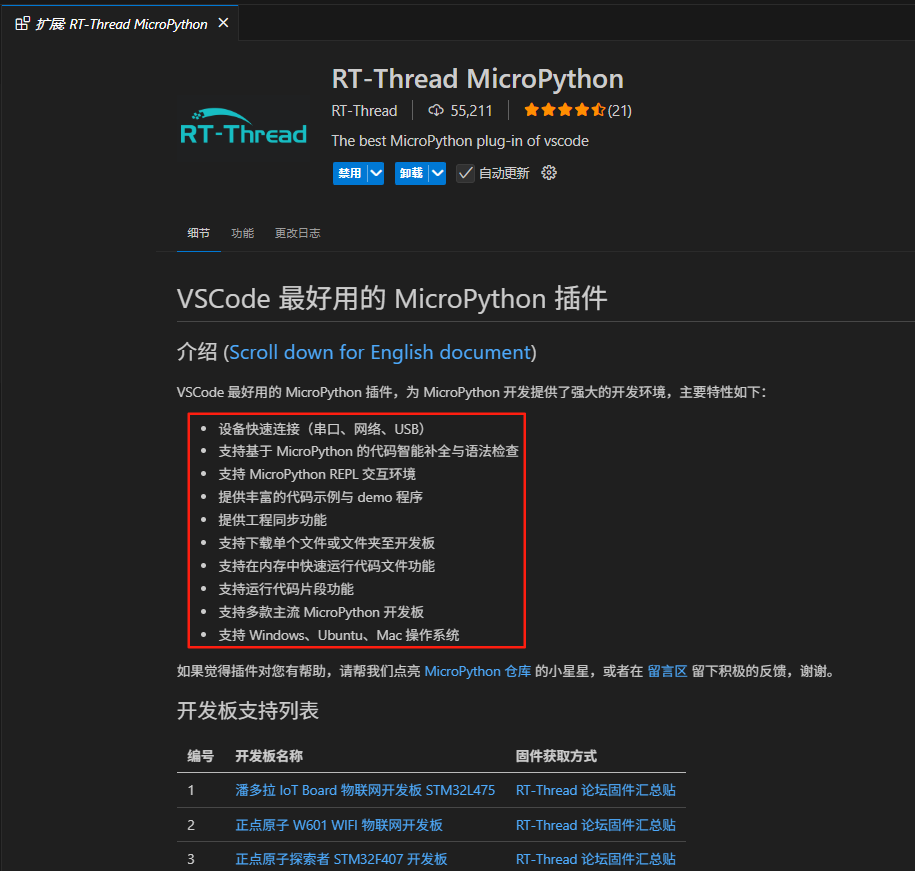Open the 'Scroll down for English document' link
915x871 pixels.
pyautogui.click(x=379, y=352)
